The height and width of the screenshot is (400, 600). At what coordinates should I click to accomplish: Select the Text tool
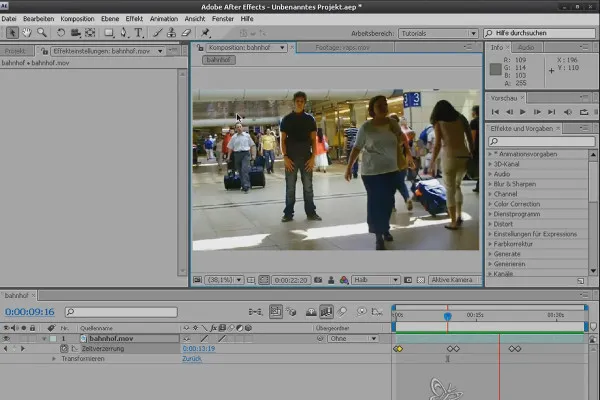[x=139, y=33]
